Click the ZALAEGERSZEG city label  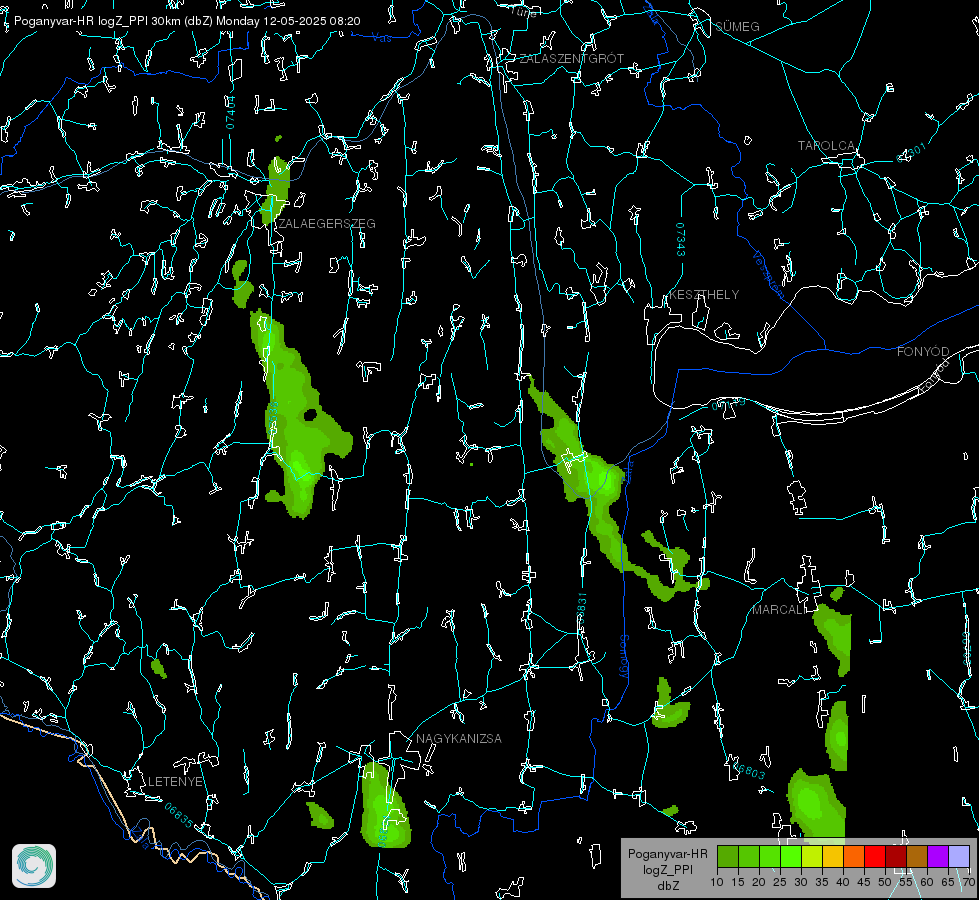click(327, 224)
